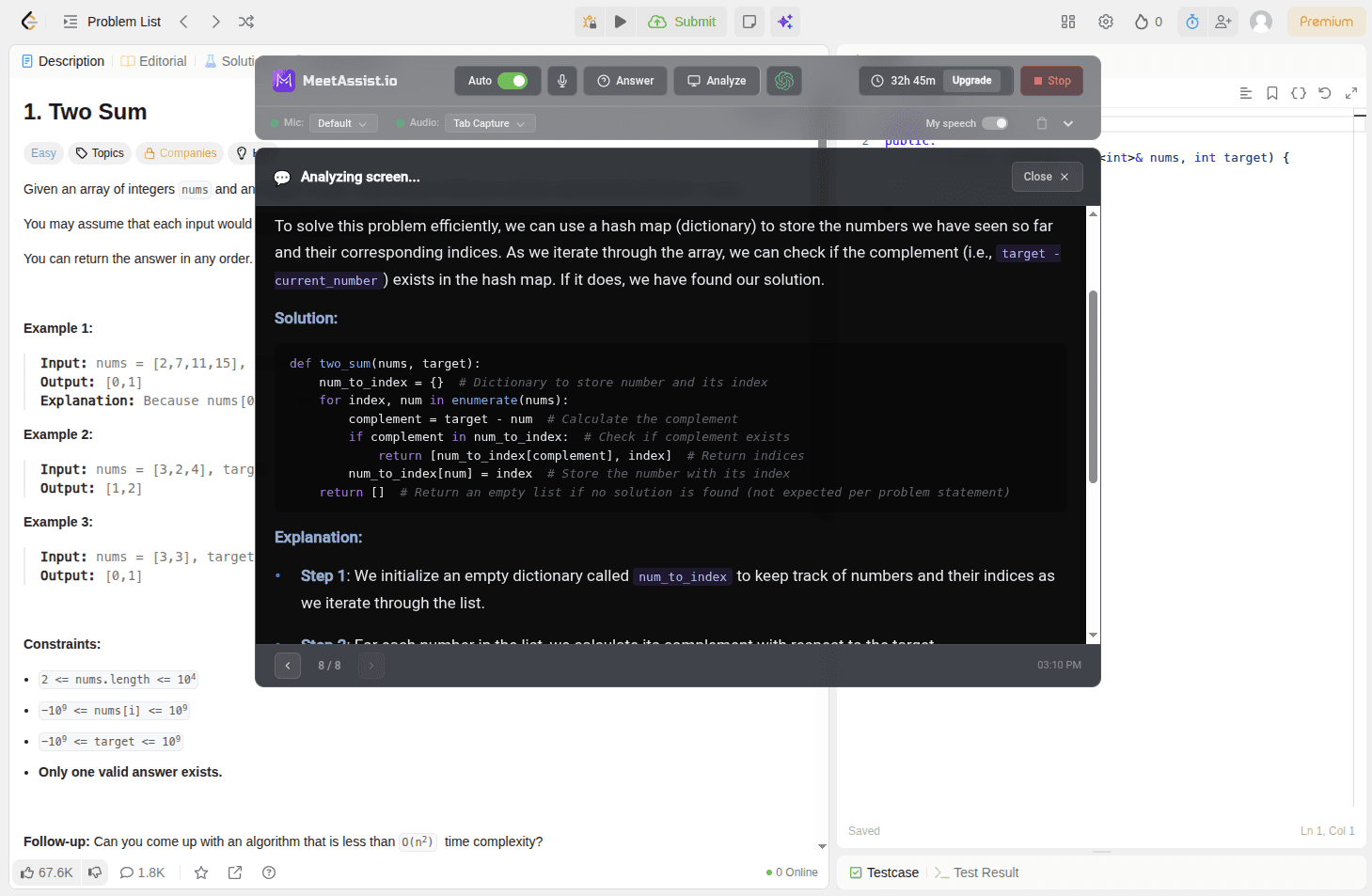
Task: Open the format code braces icon
Action: pyautogui.click(x=1299, y=93)
